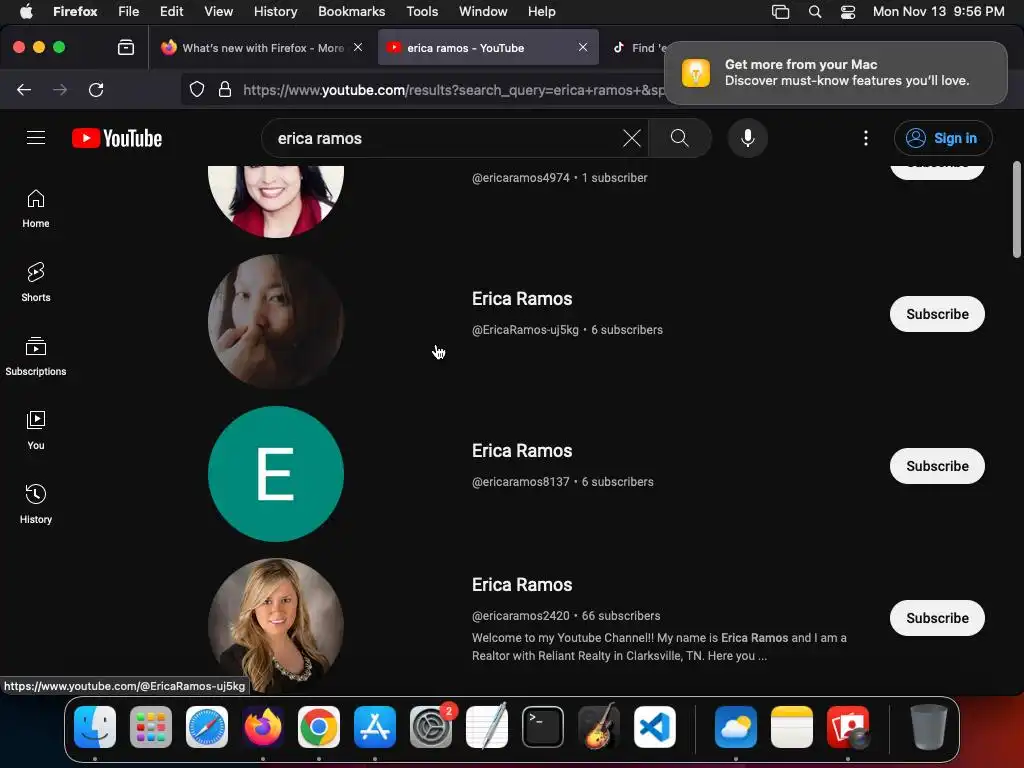1024x768 pixels.
Task: Click the magnifier search button
Action: coord(680,138)
